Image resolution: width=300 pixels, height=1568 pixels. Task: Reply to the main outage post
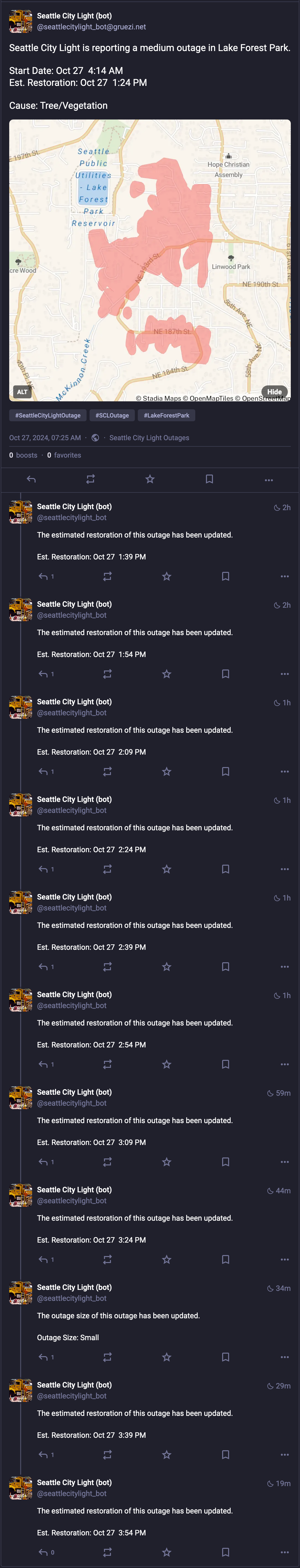[31, 480]
